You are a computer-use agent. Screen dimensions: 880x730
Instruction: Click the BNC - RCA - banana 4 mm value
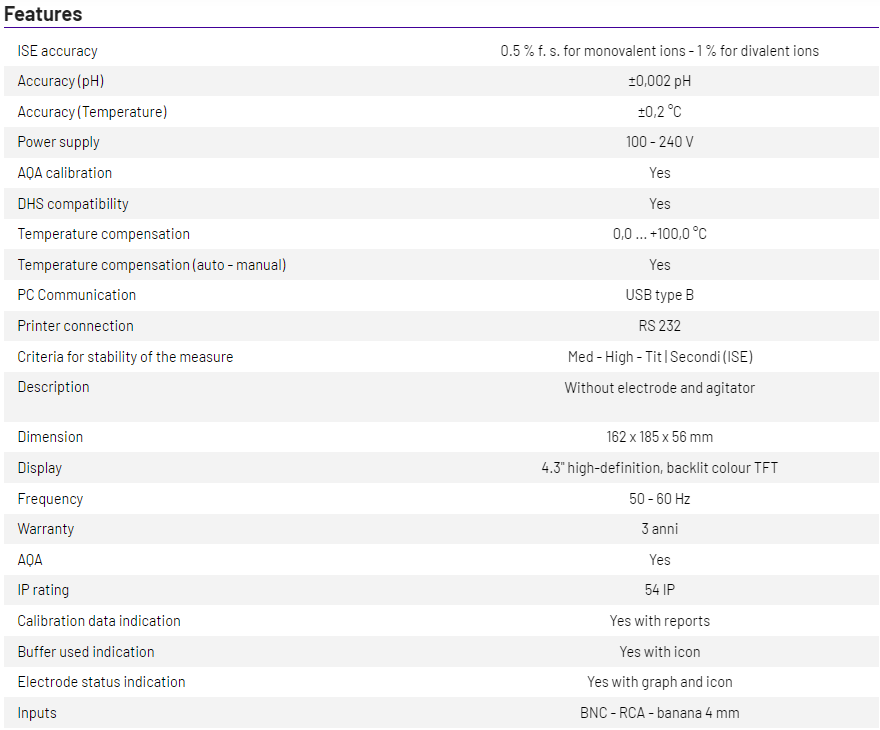[659, 713]
